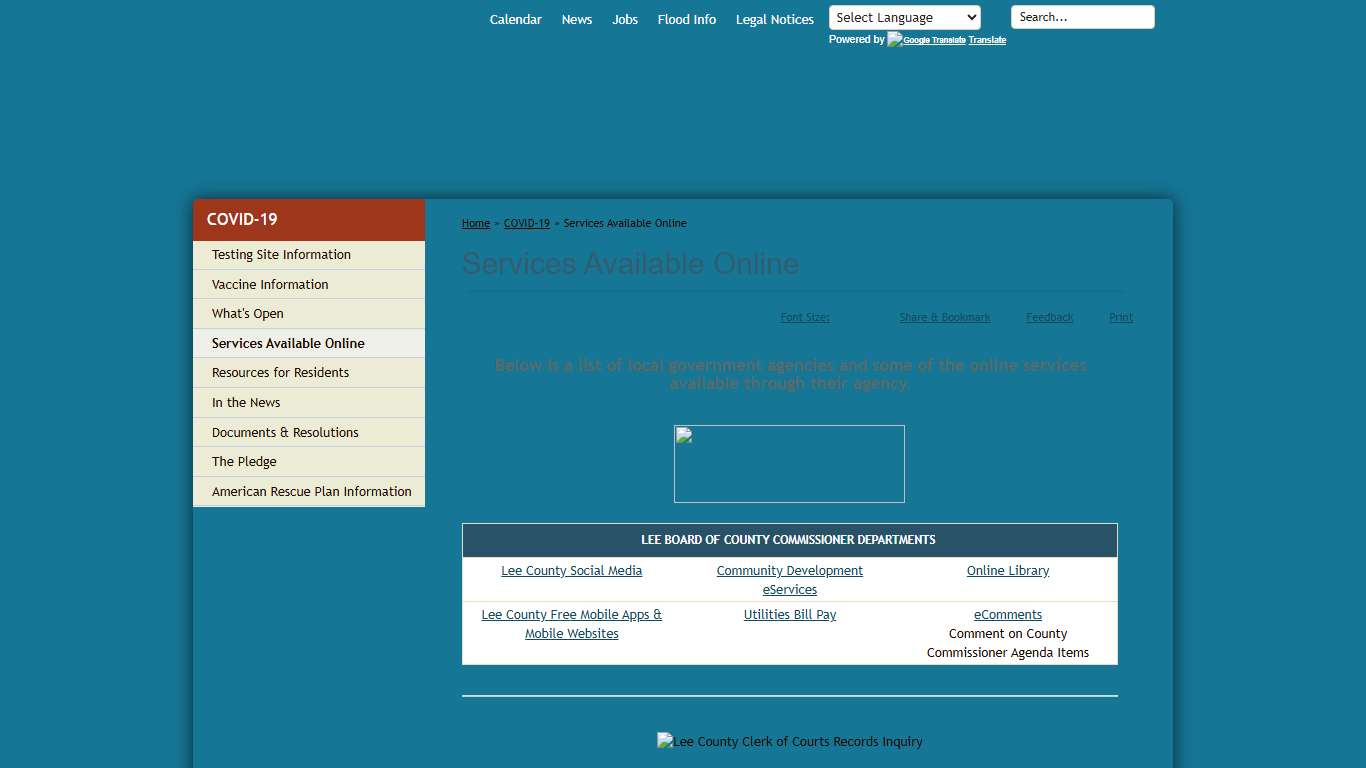Screen dimensions: 1366x768
Task: Open the Select Language dropdown
Action: click(903, 16)
